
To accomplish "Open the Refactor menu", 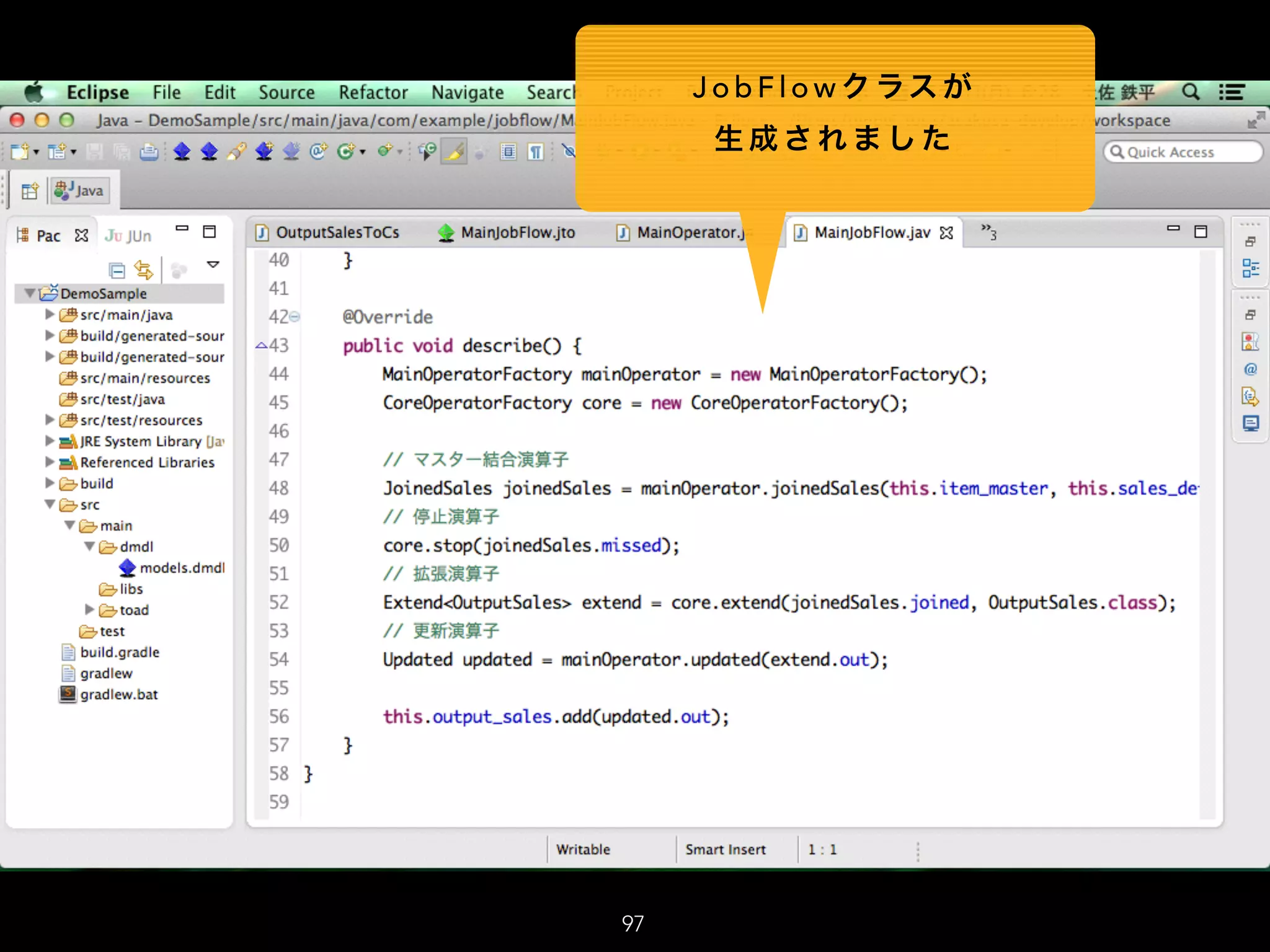I will [x=373, y=92].
